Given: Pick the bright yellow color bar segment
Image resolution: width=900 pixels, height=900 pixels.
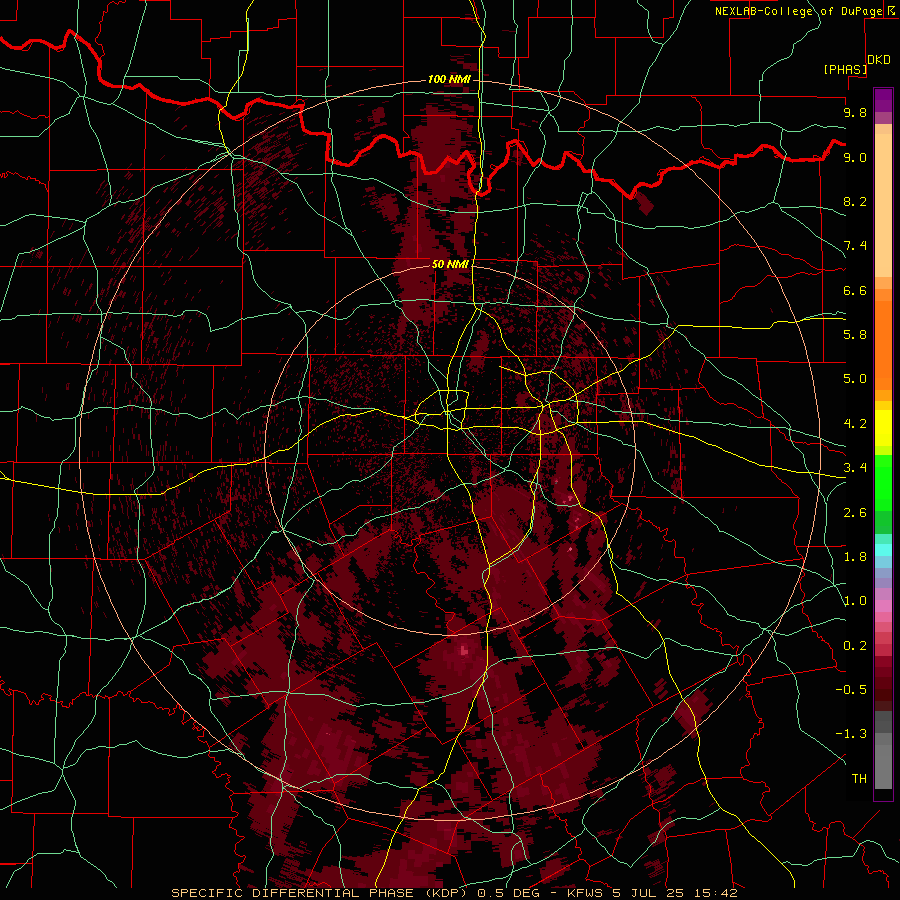Looking at the screenshot, I should 883,428.
